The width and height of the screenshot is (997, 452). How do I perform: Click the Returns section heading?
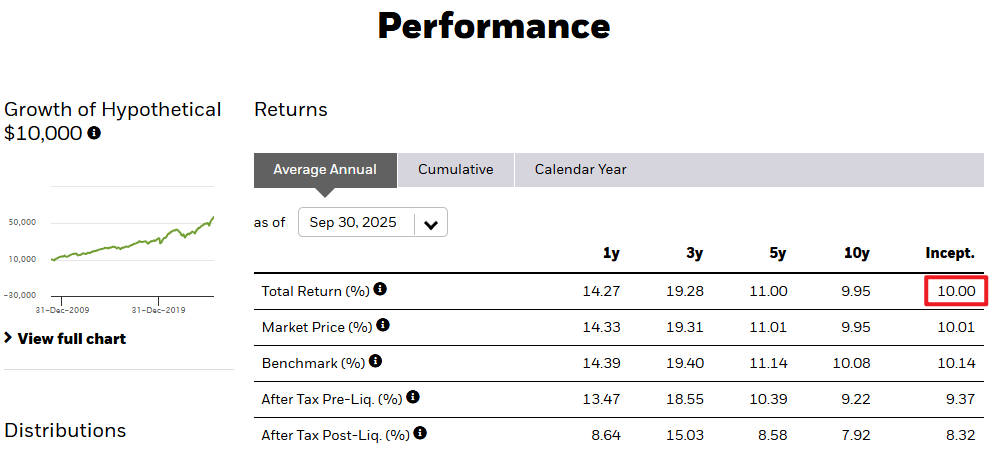(291, 109)
